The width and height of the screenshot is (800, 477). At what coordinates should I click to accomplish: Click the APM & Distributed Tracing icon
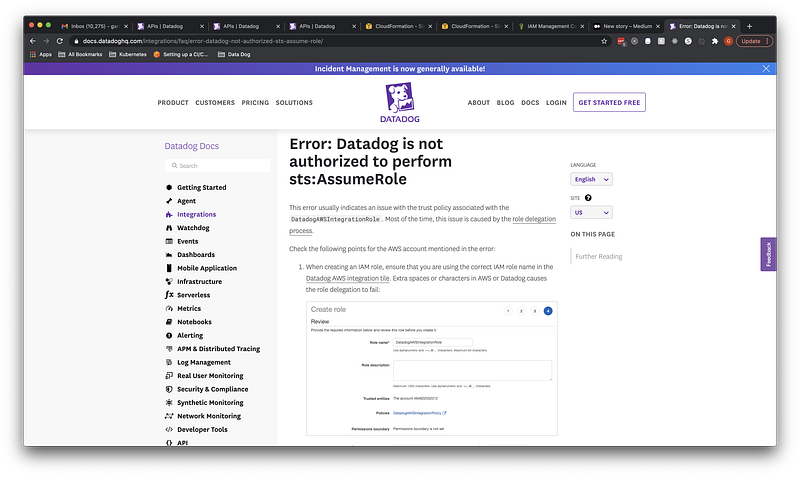[x=169, y=349]
